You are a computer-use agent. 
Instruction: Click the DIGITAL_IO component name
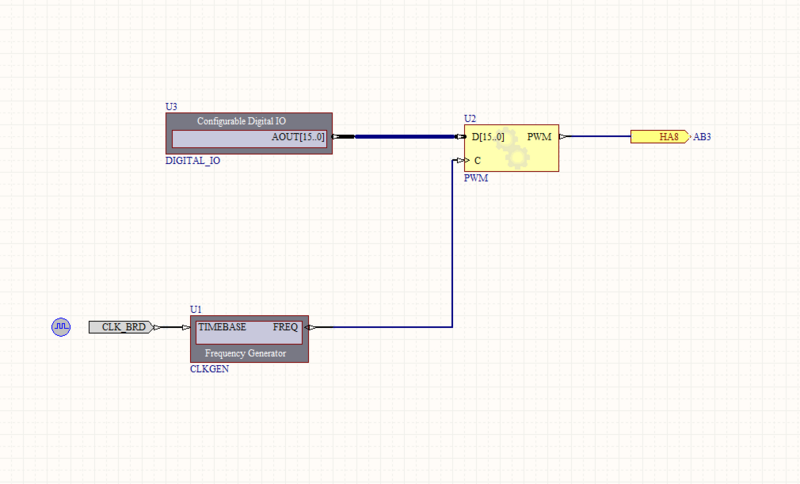[192, 160]
